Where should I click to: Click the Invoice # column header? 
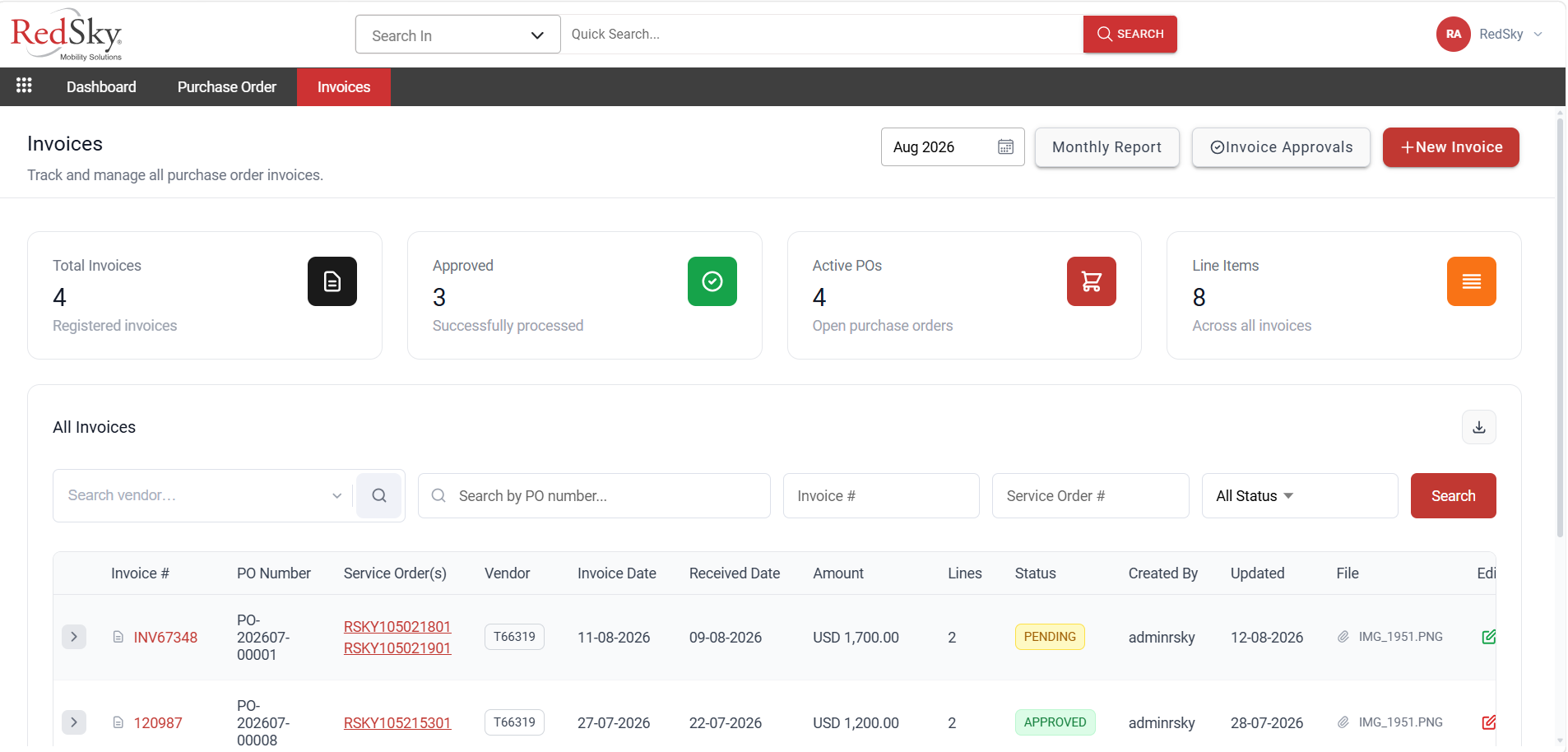[x=140, y=573]
